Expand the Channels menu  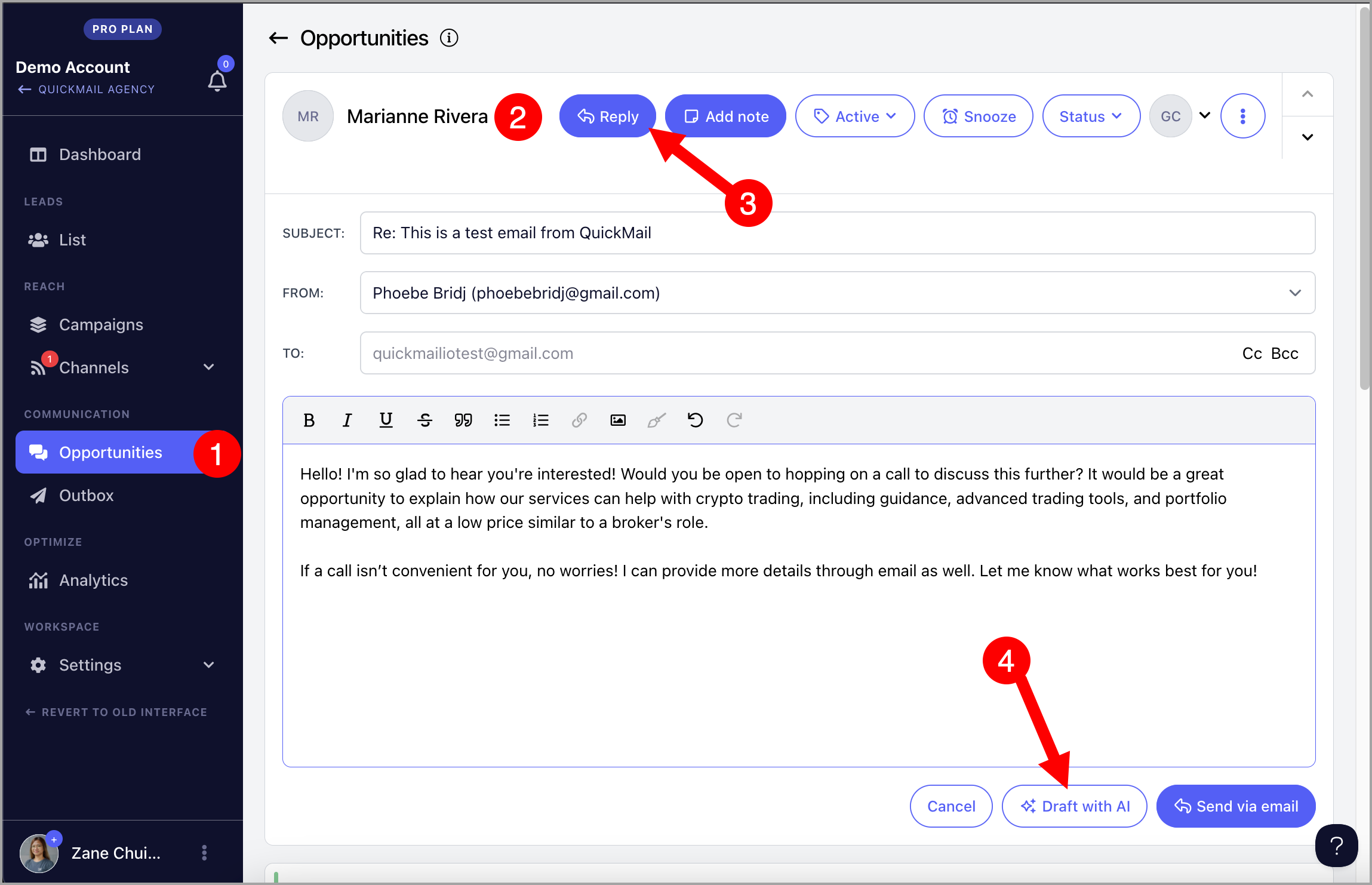(x=122, y=368)
